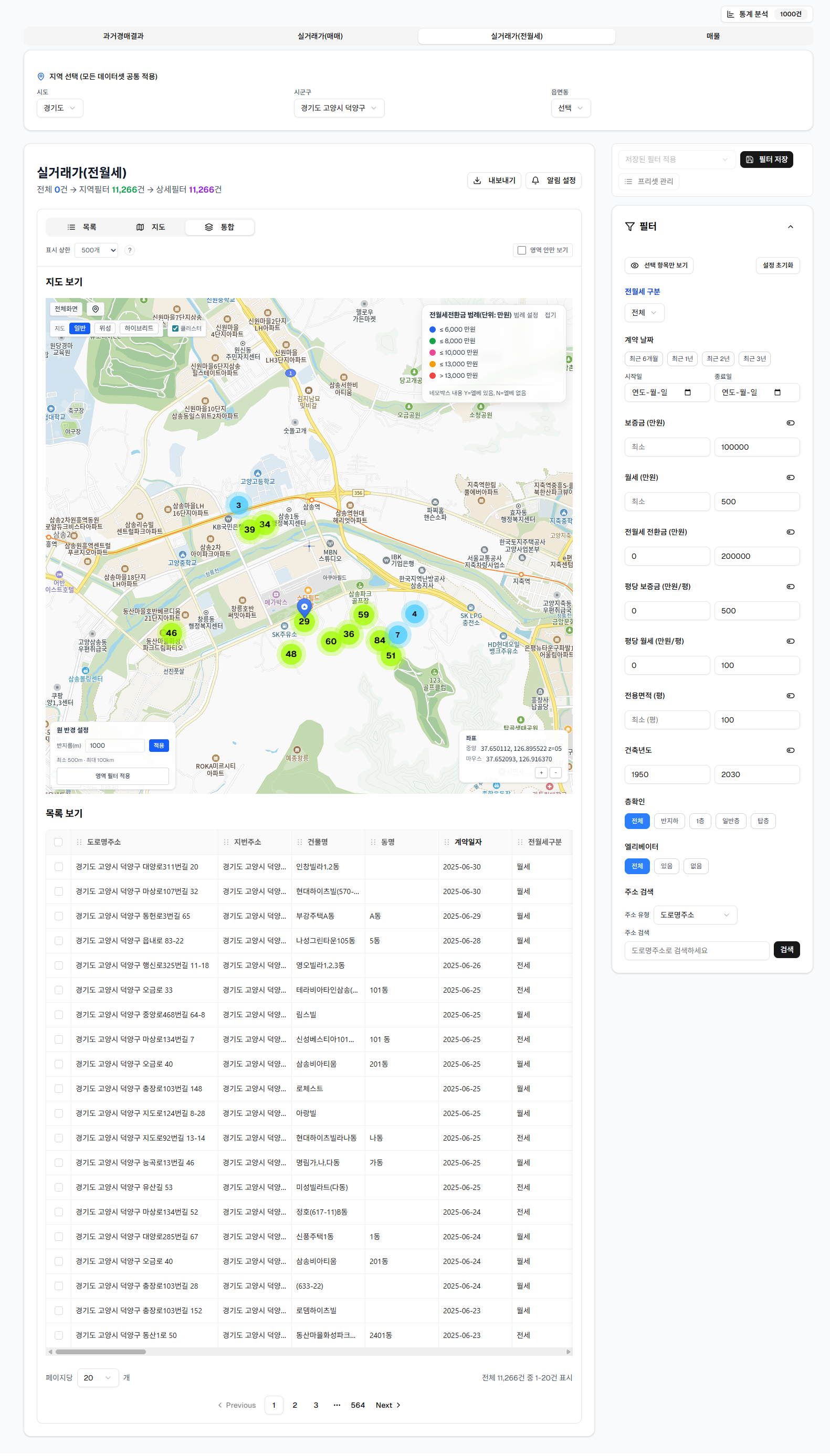Click the map zoom out minus button

point(555,772)
